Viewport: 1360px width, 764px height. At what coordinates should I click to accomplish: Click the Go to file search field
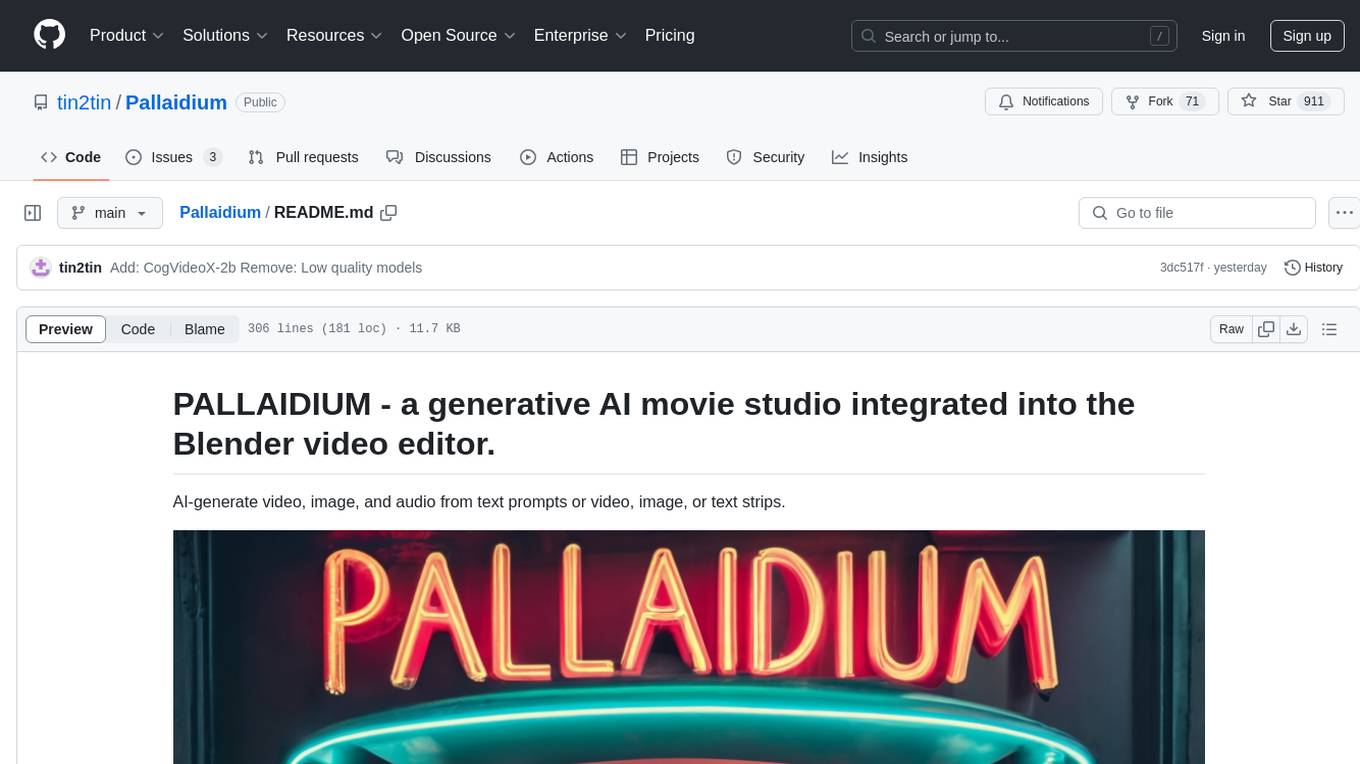1197,213
